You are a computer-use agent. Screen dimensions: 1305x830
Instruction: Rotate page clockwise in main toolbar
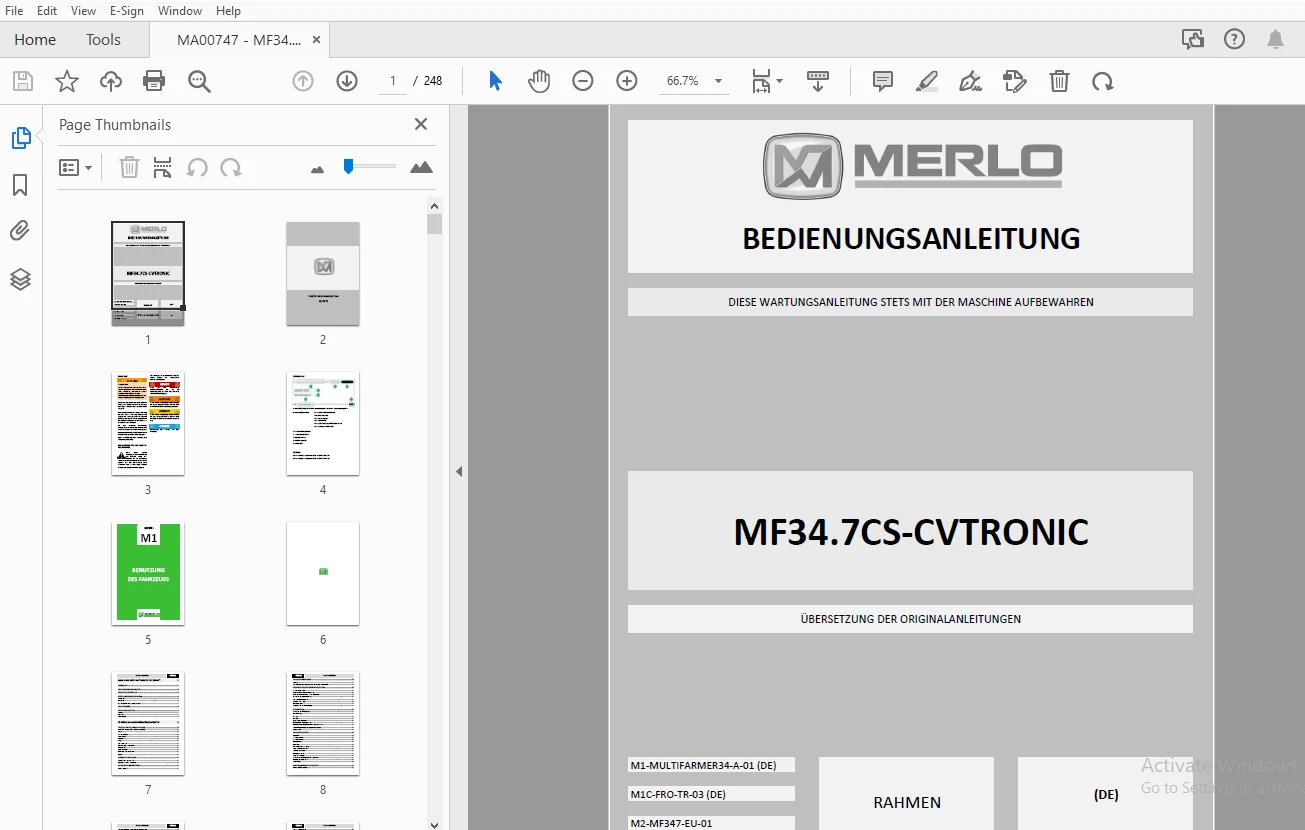pyautogui.click(x=1103, y=81)
